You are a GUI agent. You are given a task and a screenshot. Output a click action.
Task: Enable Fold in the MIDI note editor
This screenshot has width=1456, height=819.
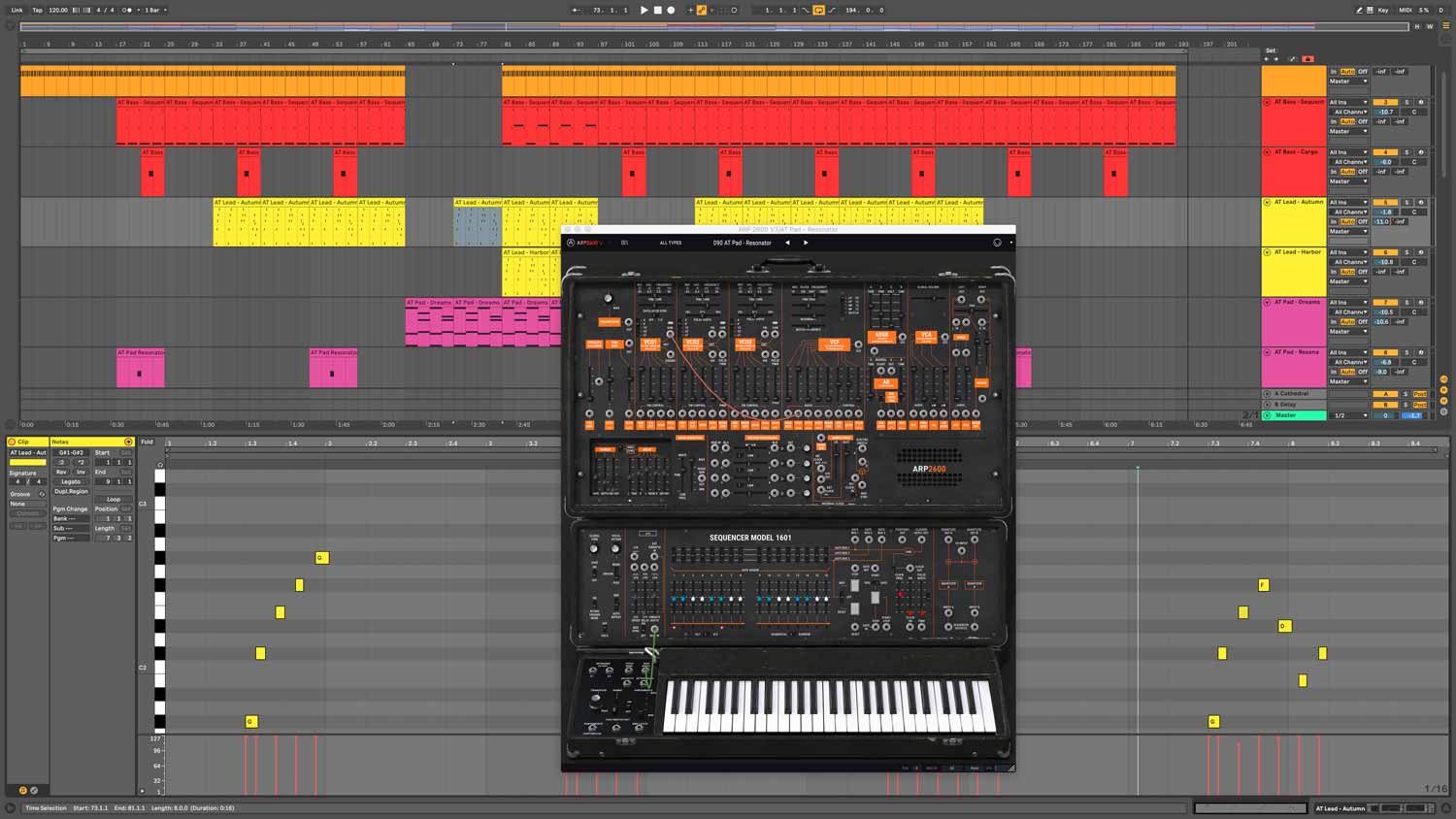tap(148, 442)
